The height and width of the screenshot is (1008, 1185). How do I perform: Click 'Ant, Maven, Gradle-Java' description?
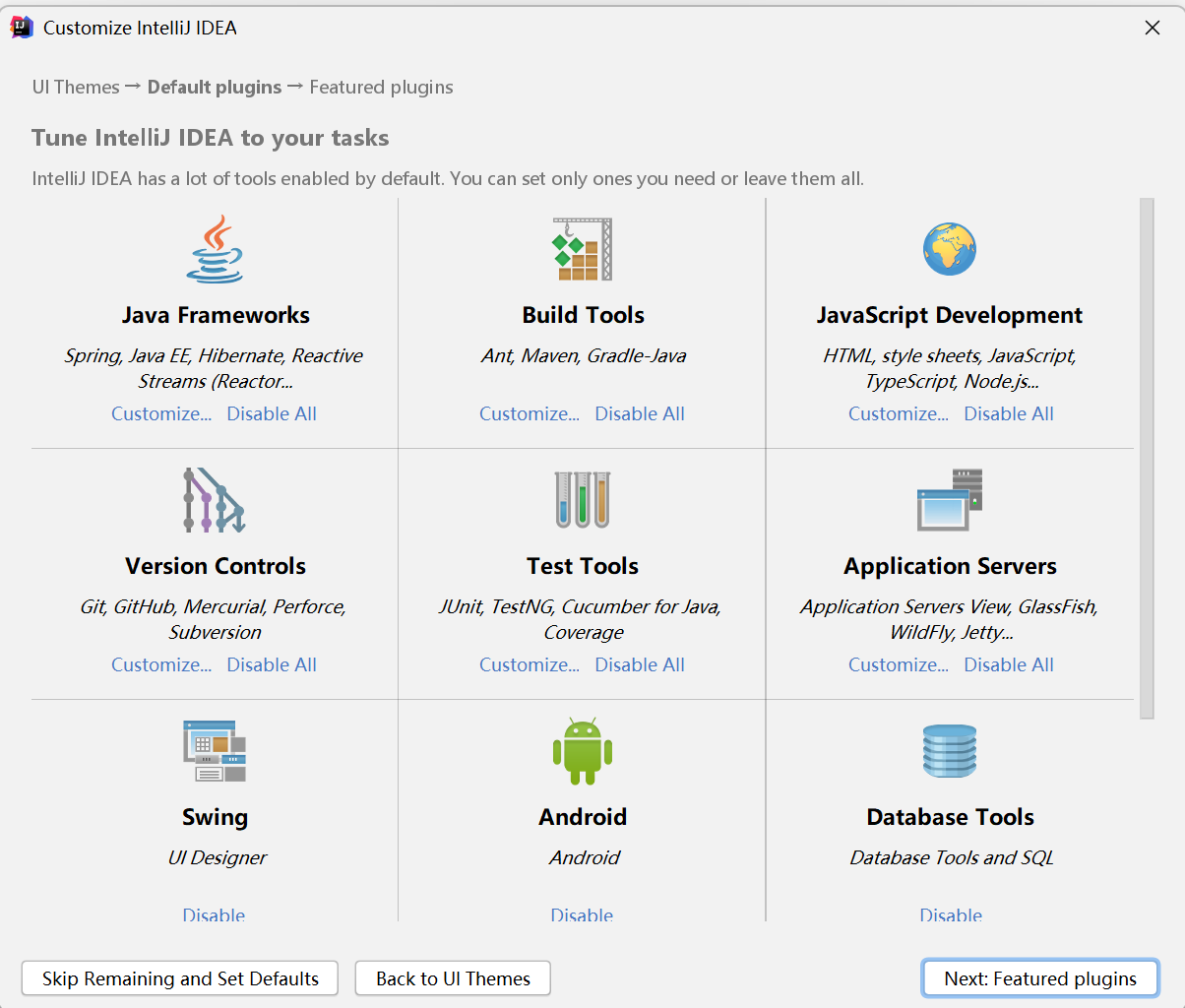(x=584, y=355)
